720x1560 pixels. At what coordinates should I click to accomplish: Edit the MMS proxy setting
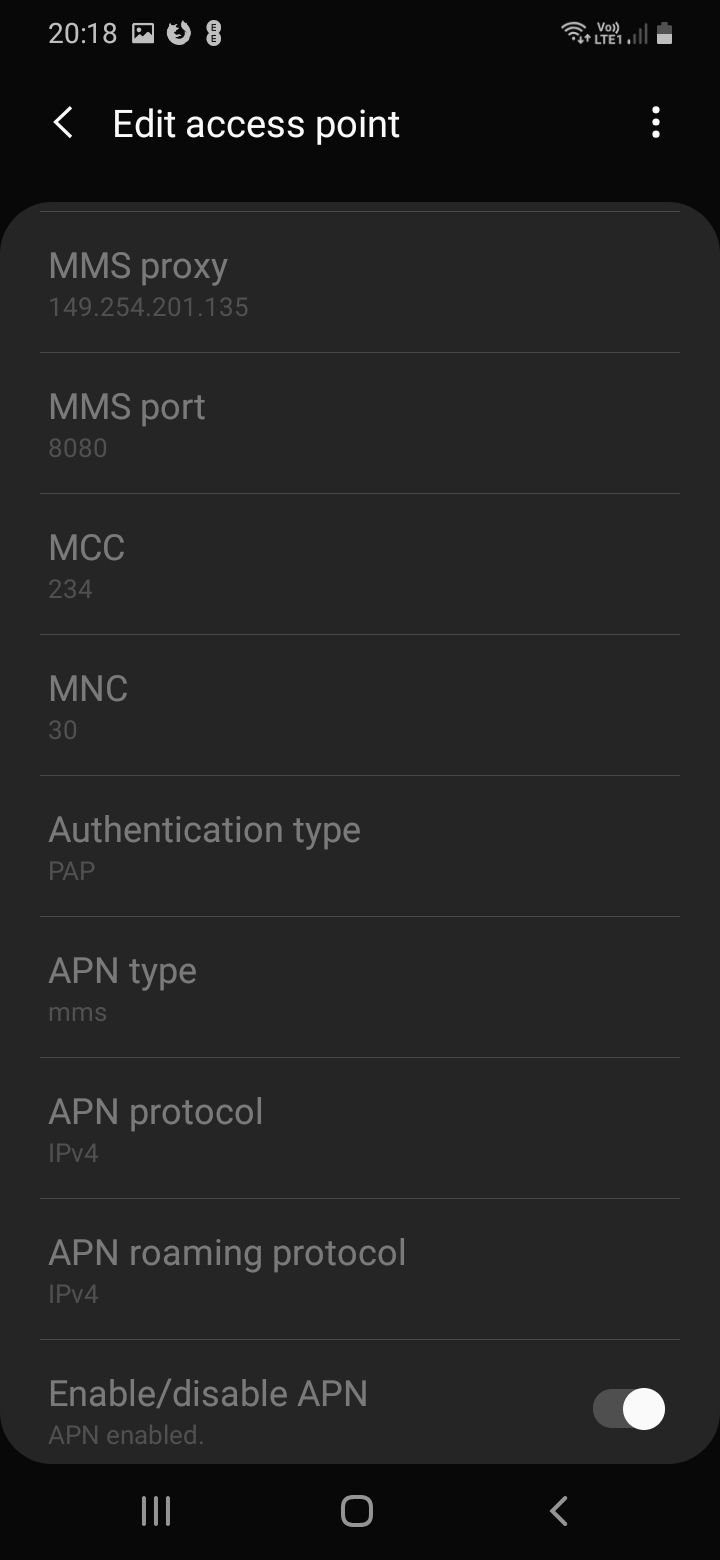(x=360, y=283)
